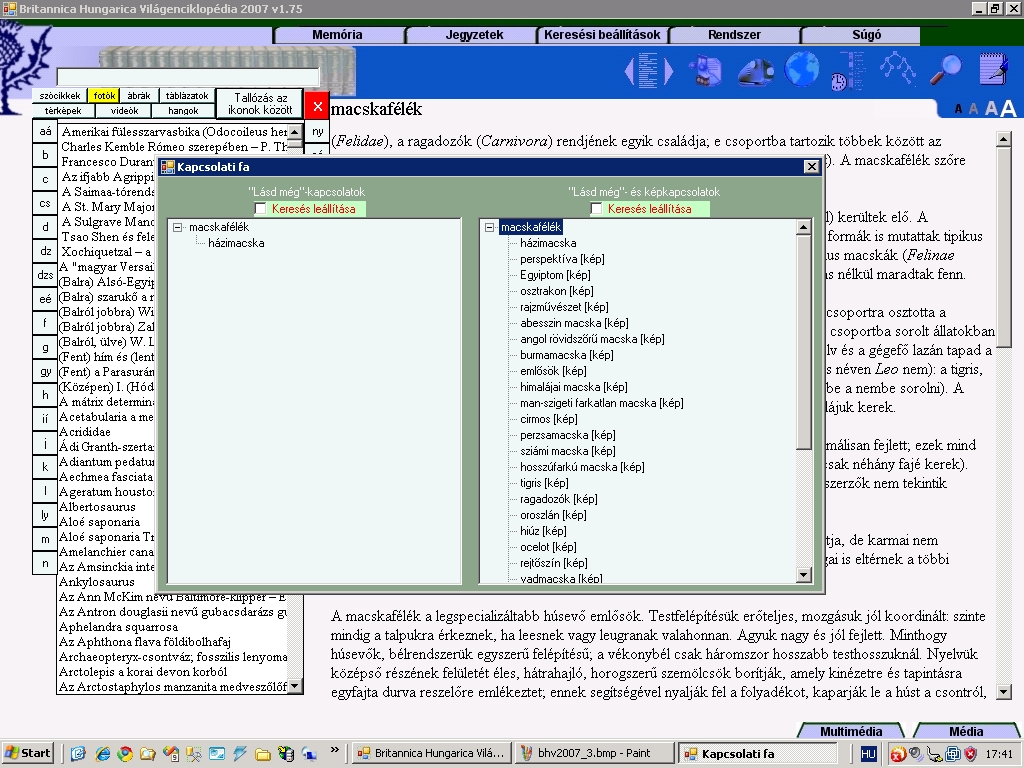Select 'sziámi macska [kép]' tree item
This screenshot has height=768, width=1024.
[568, 451]
